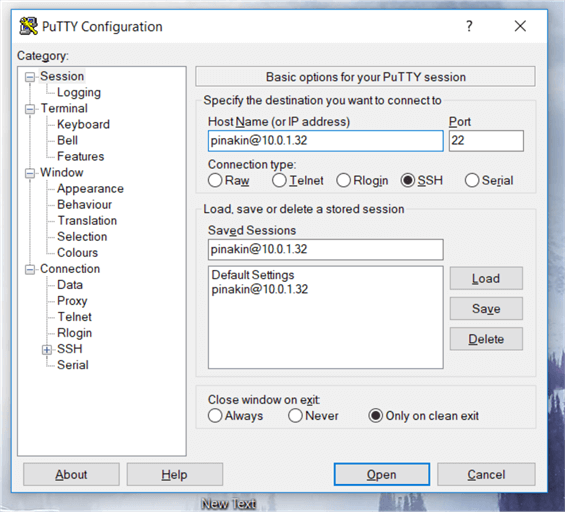Open the Selection category

point(82,236)
